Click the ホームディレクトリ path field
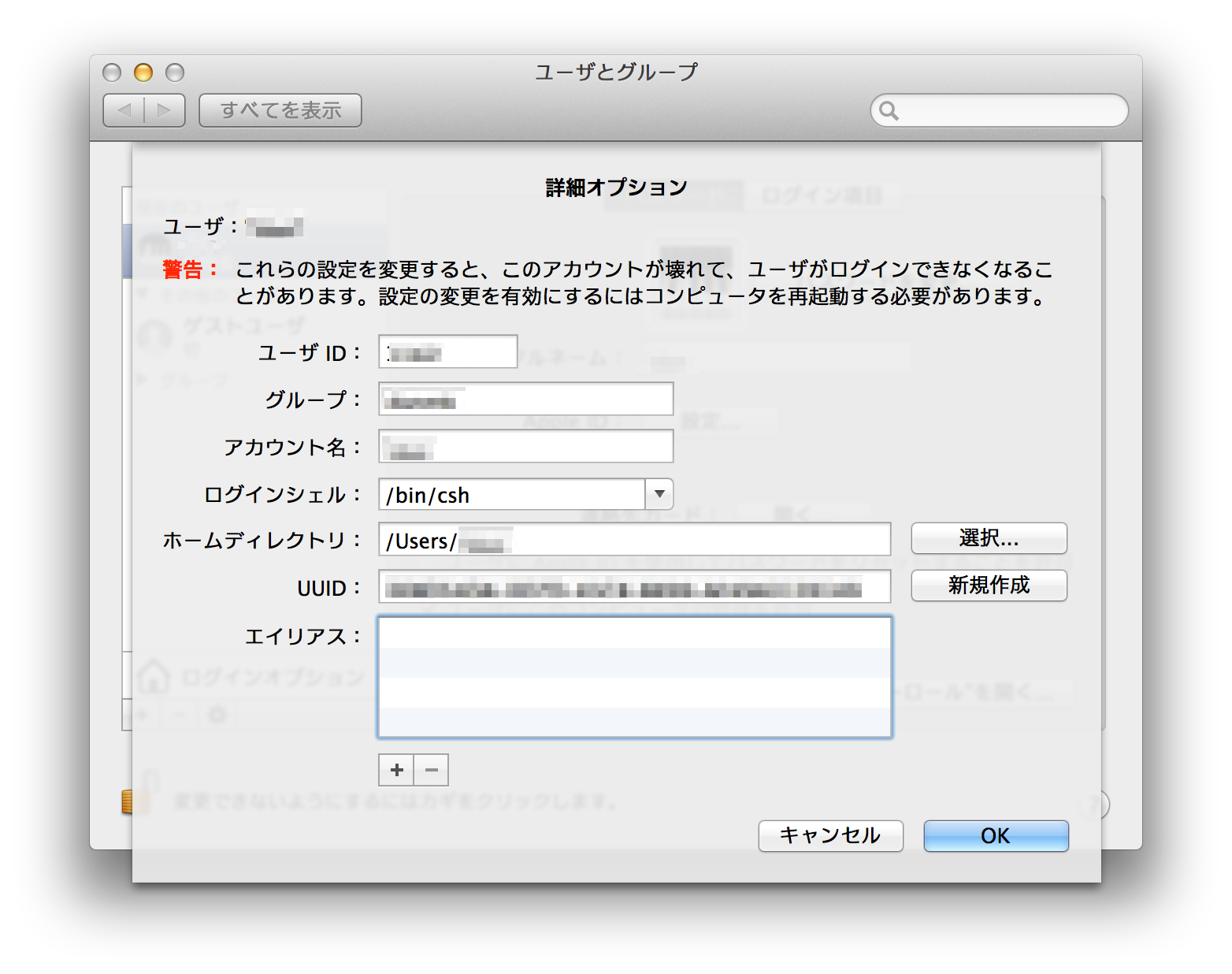Viewport: 1232px width, 974px height. 634,539
